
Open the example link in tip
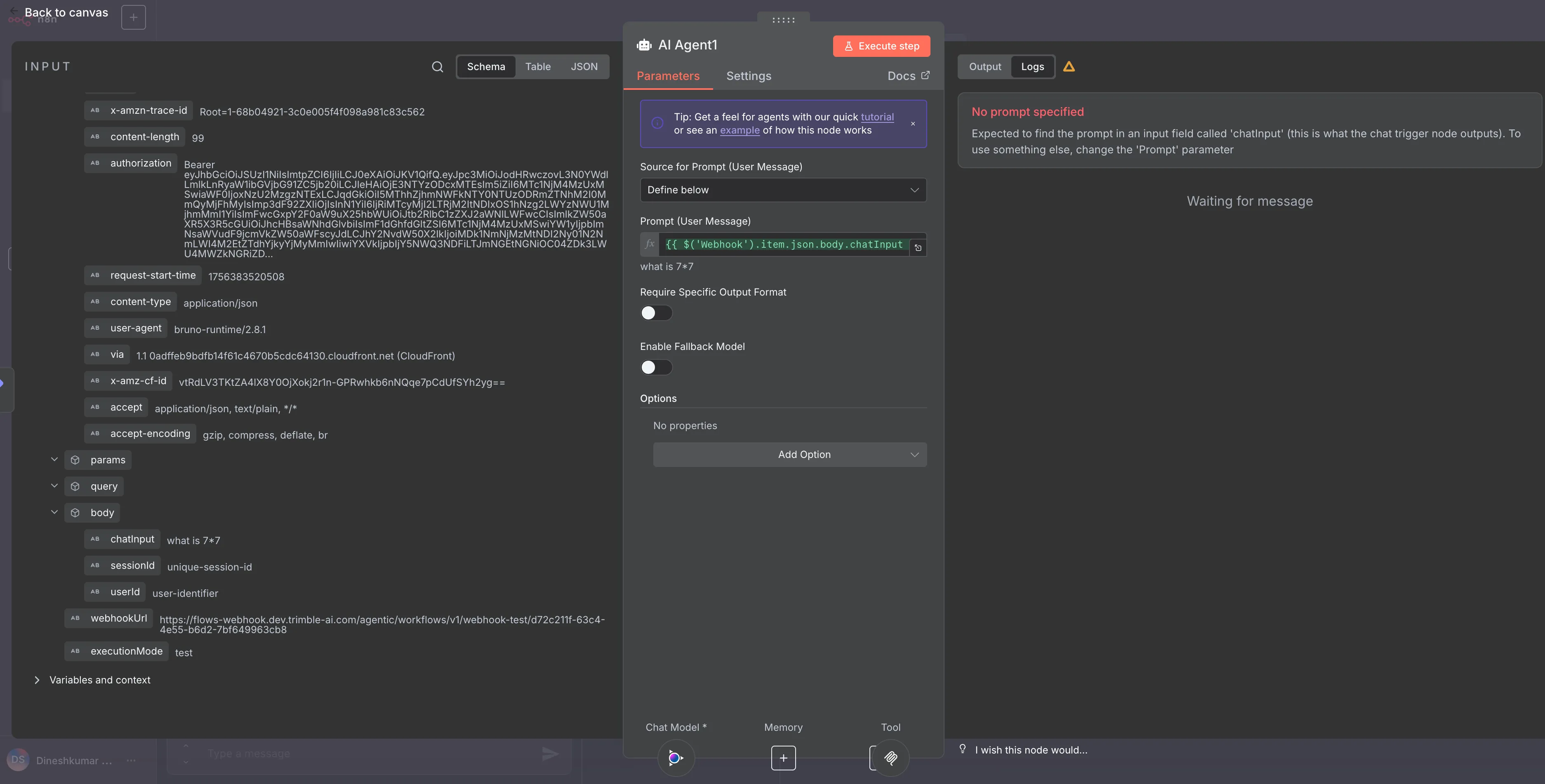[x=740, y=130]
